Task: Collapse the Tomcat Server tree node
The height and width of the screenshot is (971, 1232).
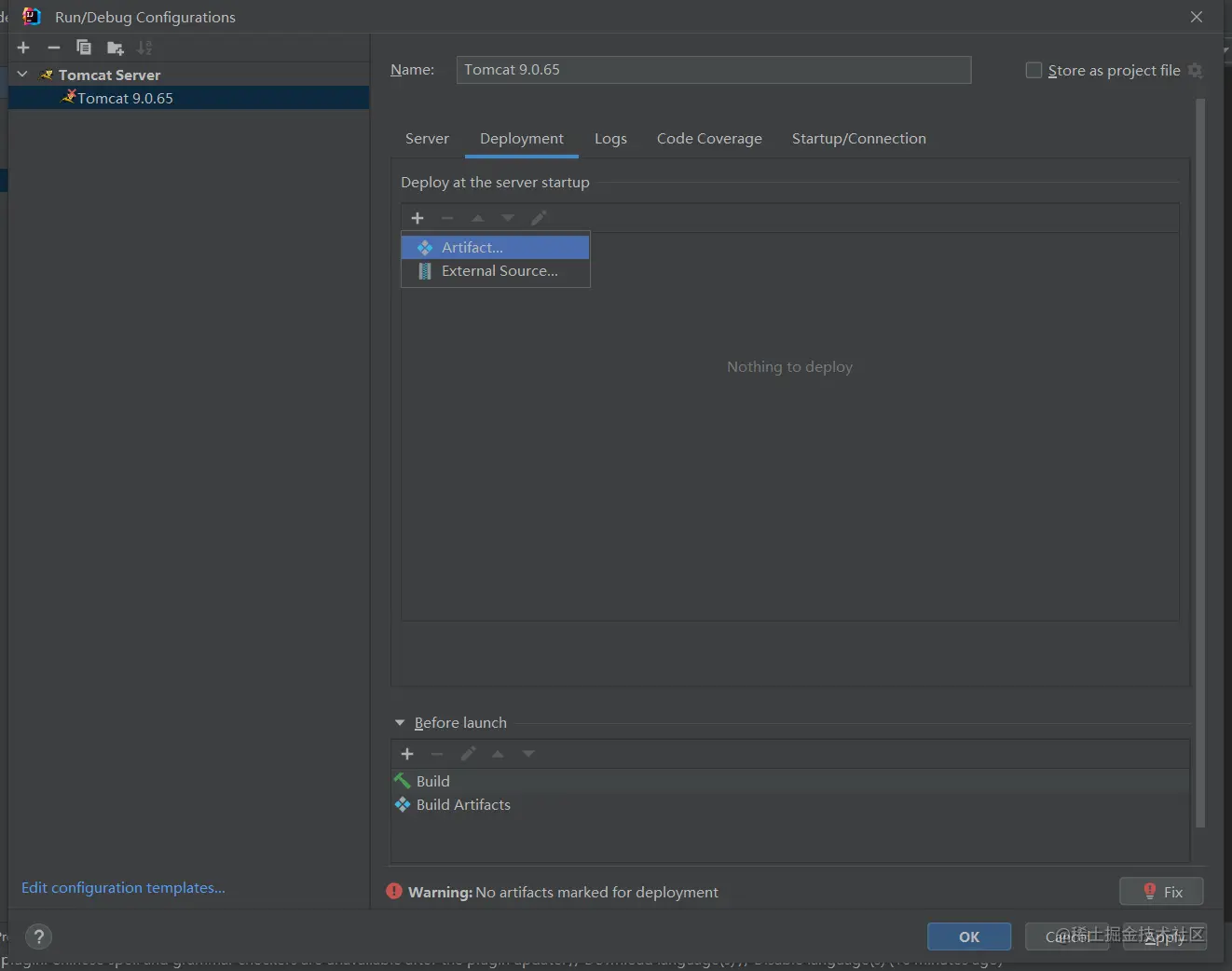Action: [x=22, y=75]
